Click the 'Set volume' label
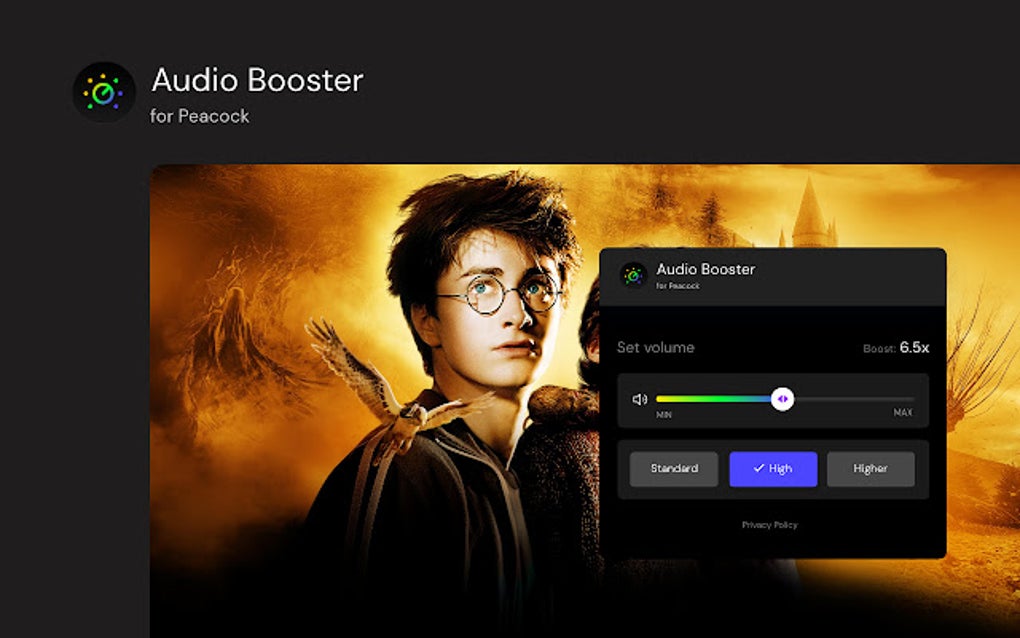1020x638 pixels. click(x=656, y=347)
